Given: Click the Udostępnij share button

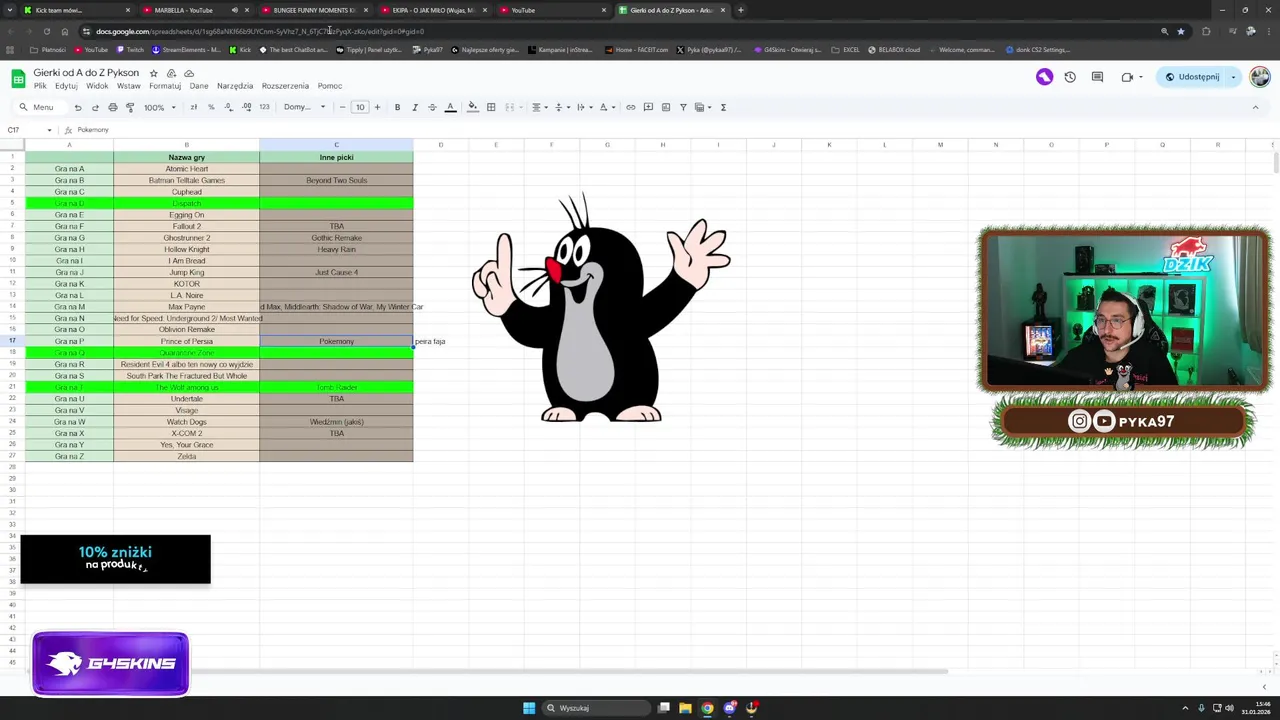Looking at the screenshot, I should click(x=1192, y=77).
